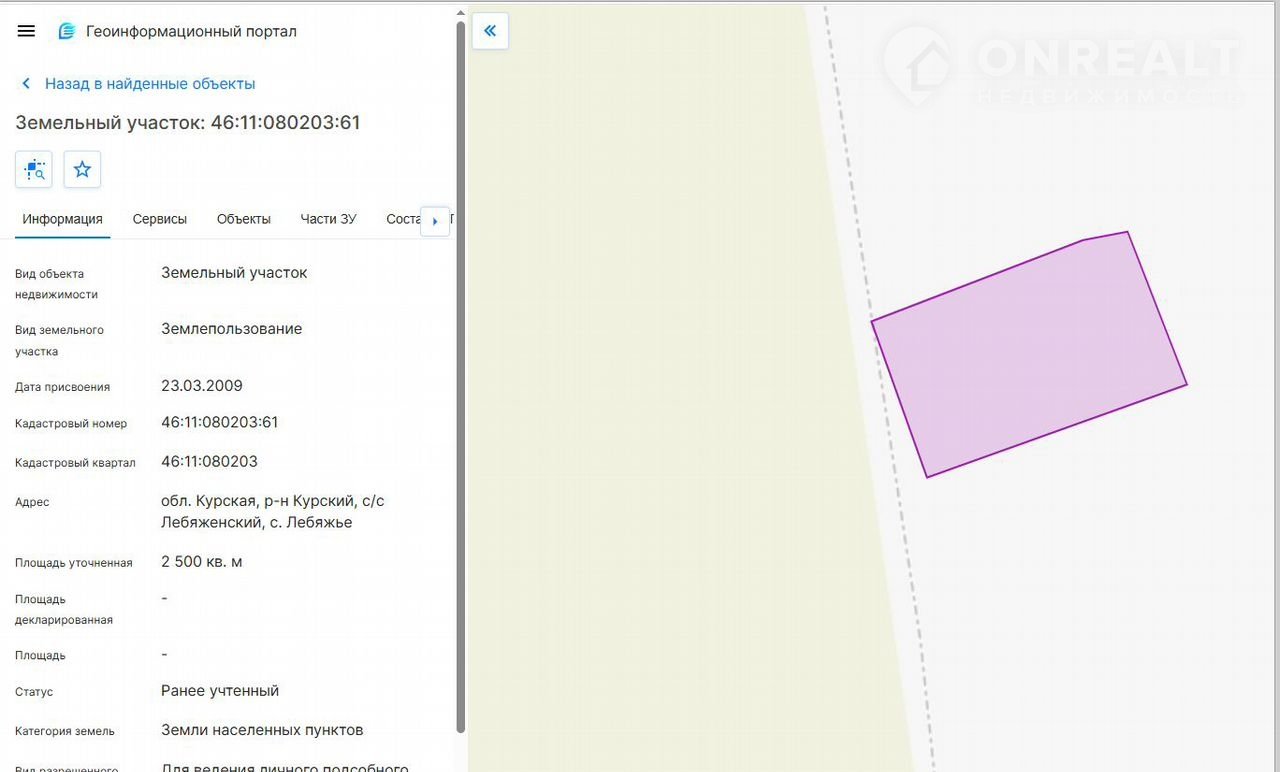Open the hamburger main menu
The image size is (1280, 772).
(27, 31)
